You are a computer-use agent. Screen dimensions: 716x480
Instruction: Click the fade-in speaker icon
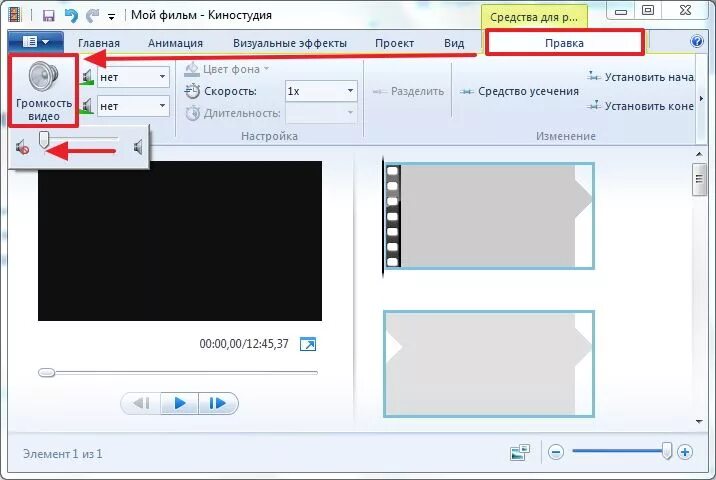click(x=88, y=77)
